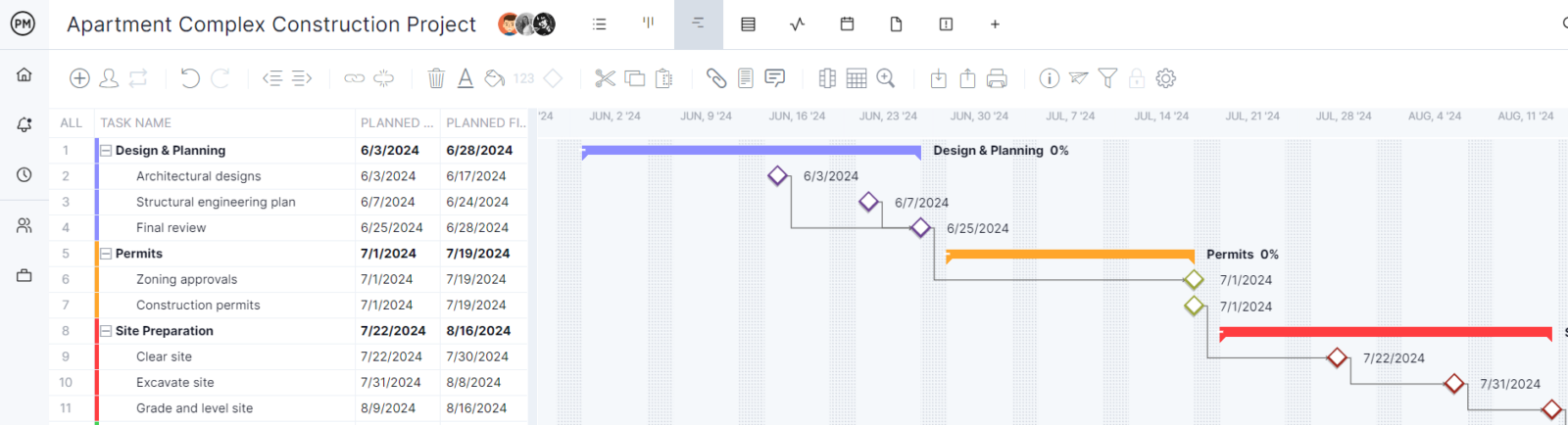
Task: Click the print icon in toolbar
Action: (x=997, y=78)
